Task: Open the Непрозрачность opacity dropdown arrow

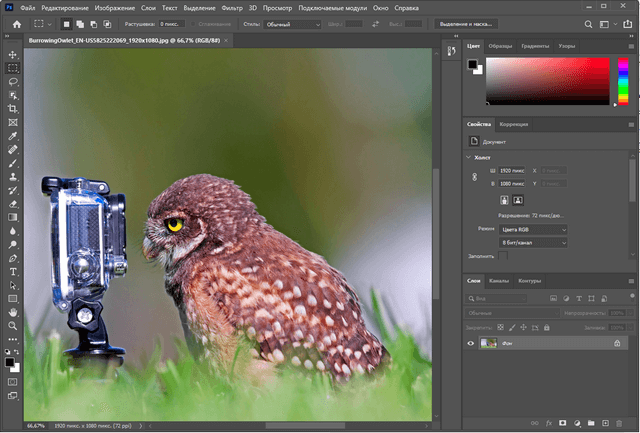Action: pos(631,313)
